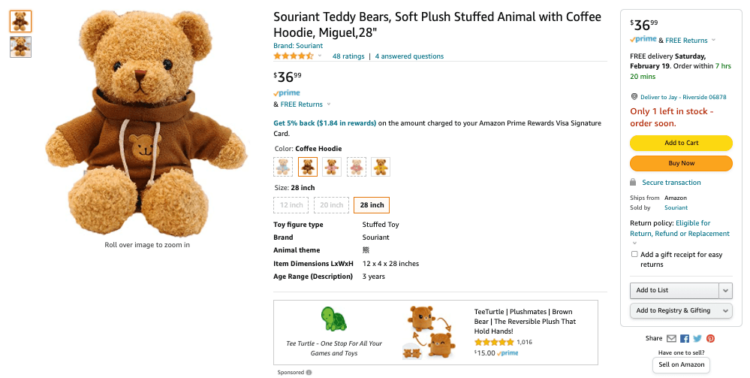Share this product via the email icon
This screenshot has width=750, height=378.
pos(671,338)
